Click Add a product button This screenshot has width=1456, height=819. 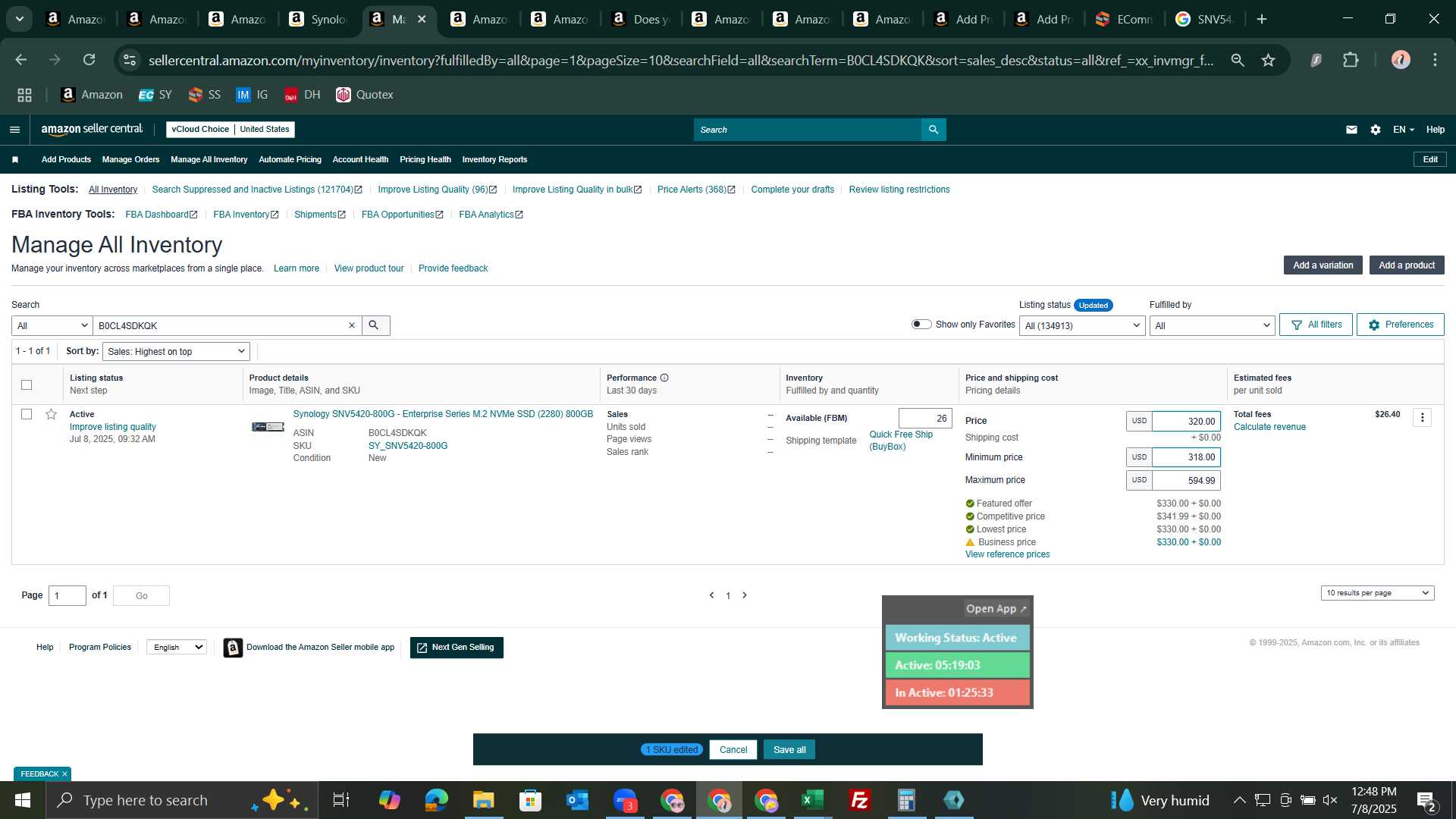pos(1407,265)
